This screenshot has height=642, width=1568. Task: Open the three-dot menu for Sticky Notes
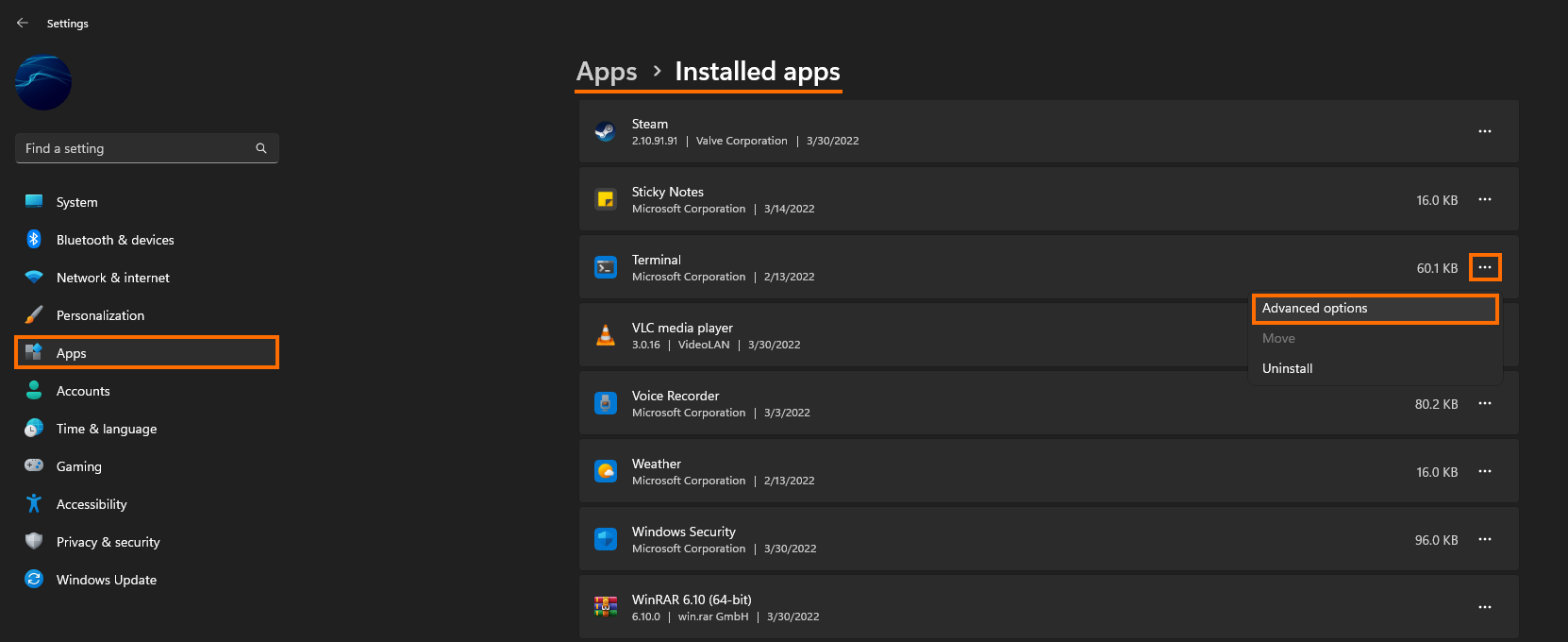pyautogui.click(x=1485, y=199)
